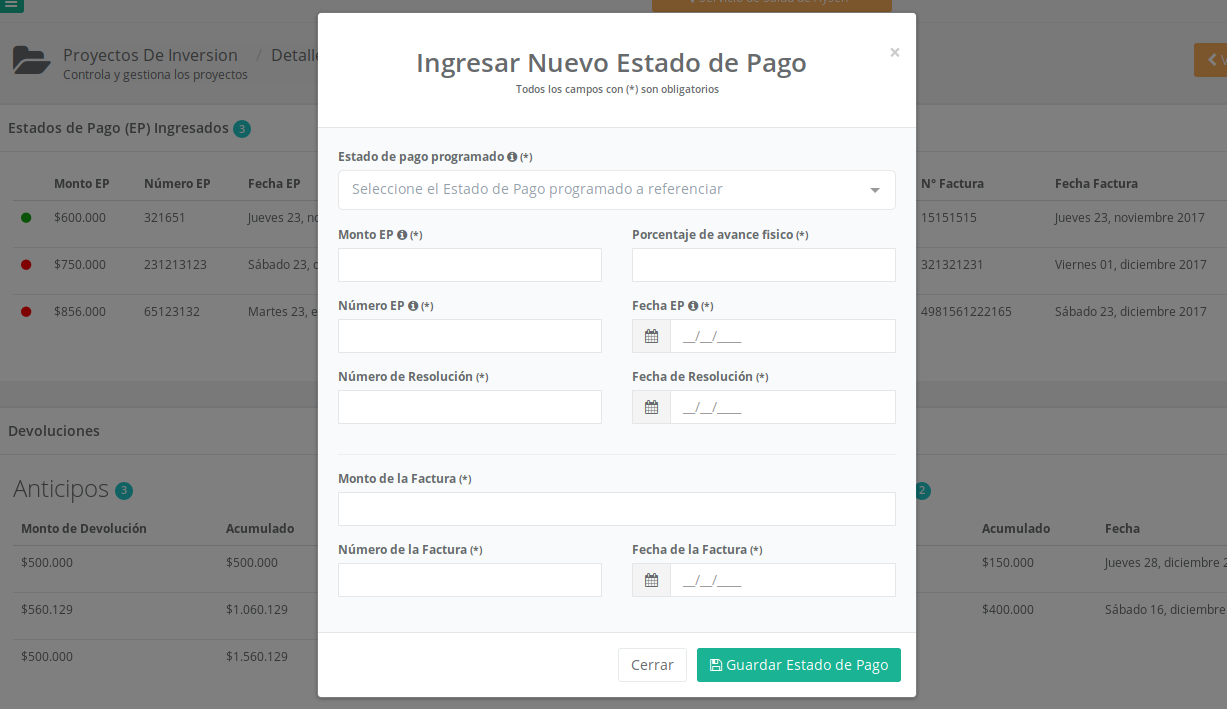Open the Proyectos De Inversion breadcrumb link
Screen dimensions: 1227x709
[150, 55]
